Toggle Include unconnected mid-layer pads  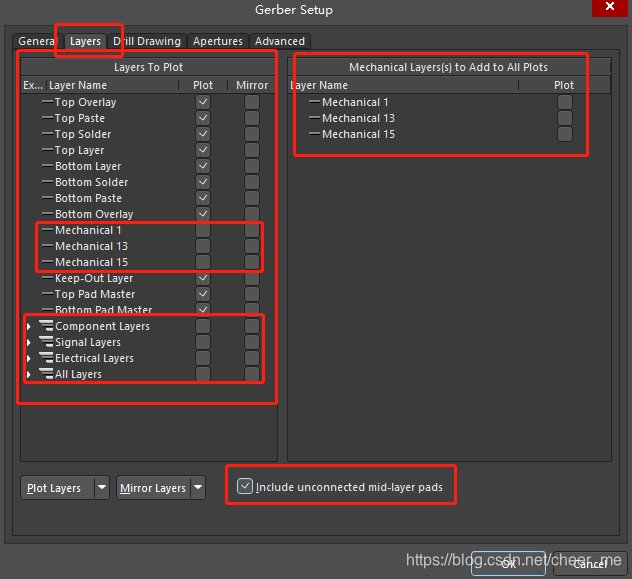[245, 487]
